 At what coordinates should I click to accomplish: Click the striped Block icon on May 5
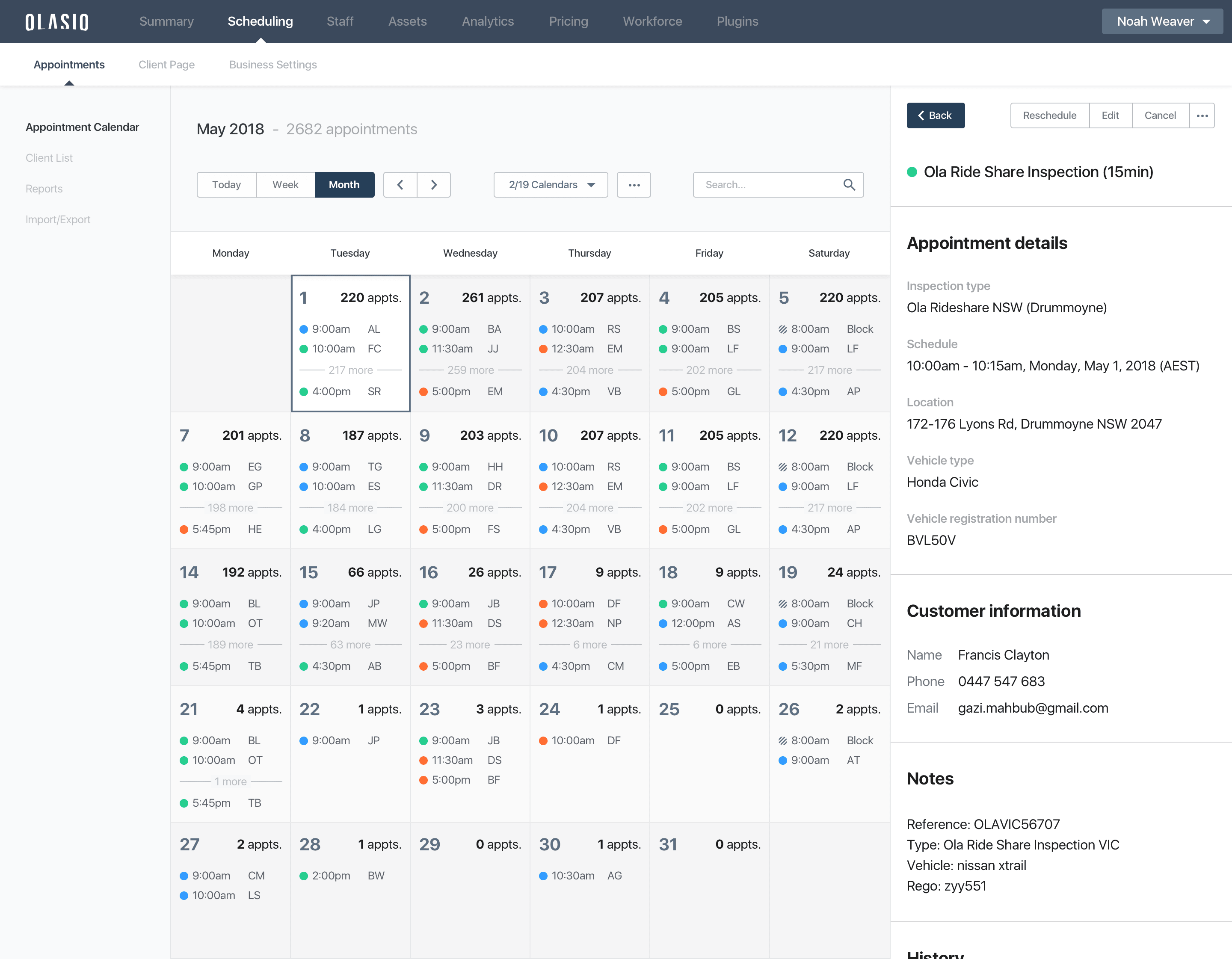[782, 329]
